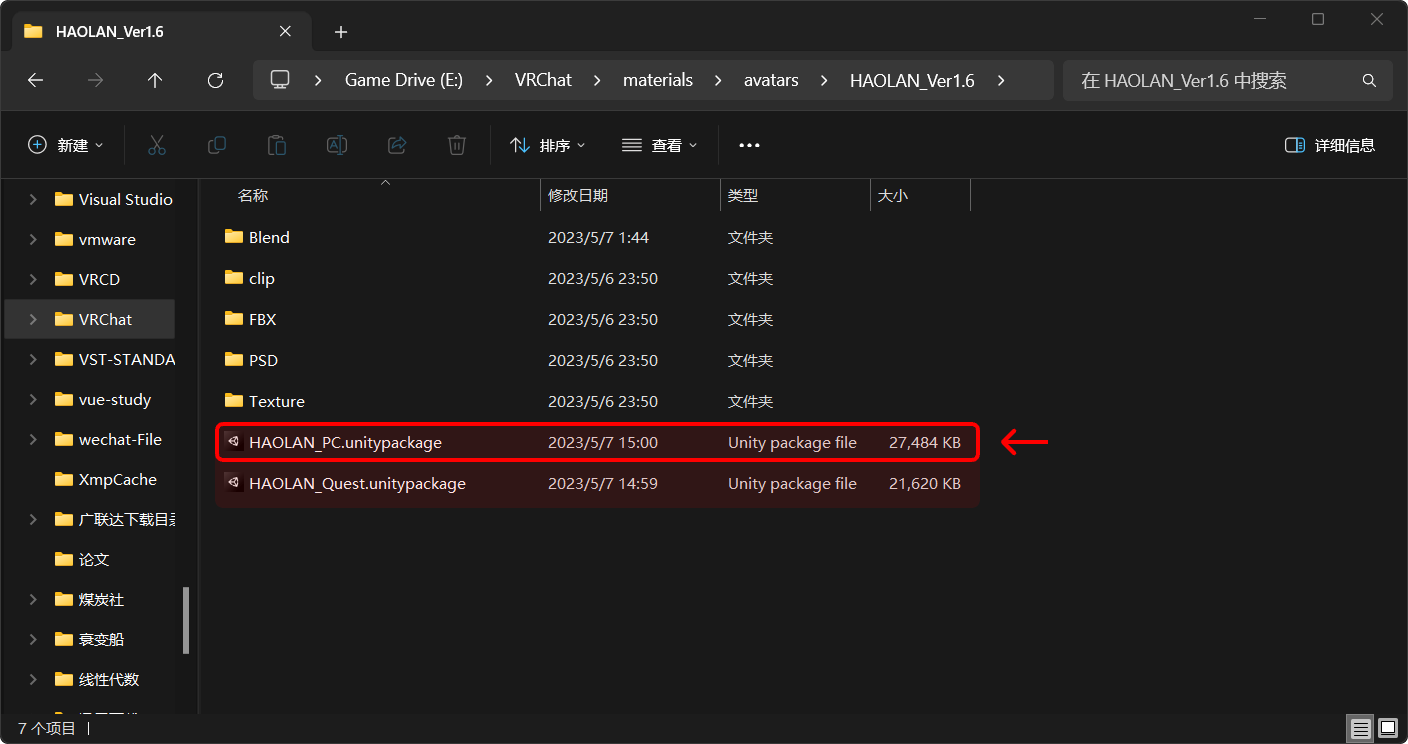This screenshot has height=744, width=1408.
Task: Click the Rename icon in toolbar
Action: 337,145
